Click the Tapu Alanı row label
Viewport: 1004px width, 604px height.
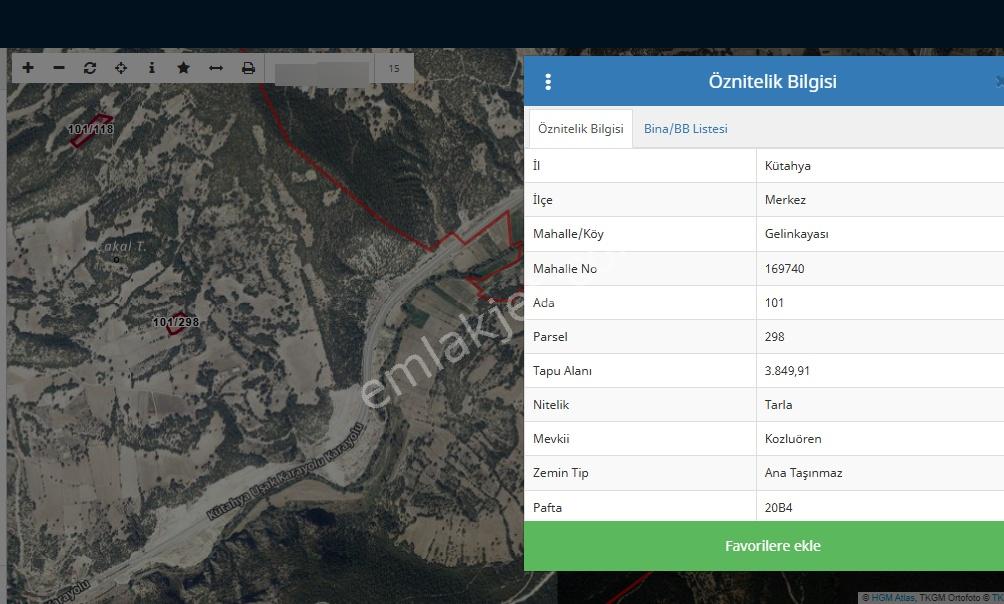pyautogui.click(x=562, y=371)
